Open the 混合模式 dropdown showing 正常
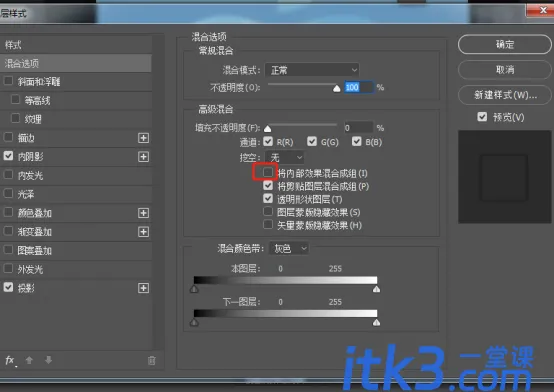 tap(312, 70)
